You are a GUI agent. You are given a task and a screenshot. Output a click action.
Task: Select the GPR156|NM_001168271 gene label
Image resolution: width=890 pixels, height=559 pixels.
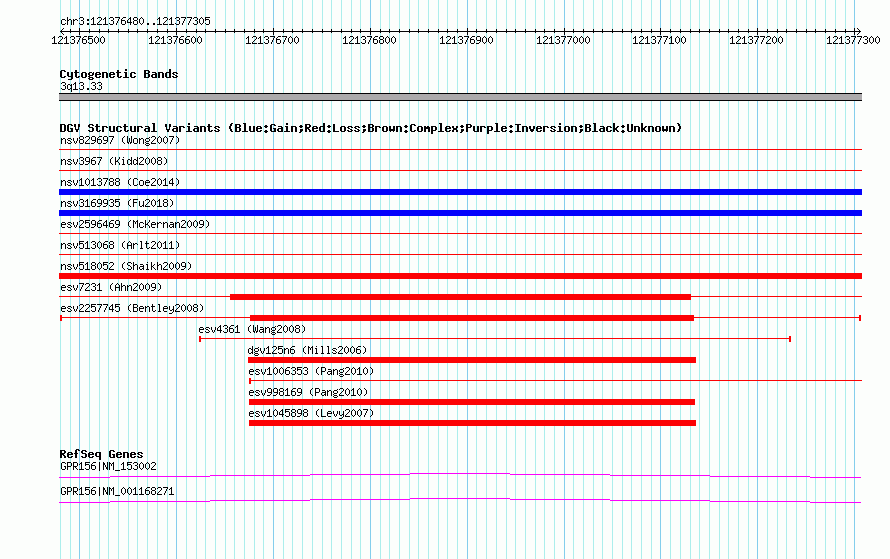point(117,491)
